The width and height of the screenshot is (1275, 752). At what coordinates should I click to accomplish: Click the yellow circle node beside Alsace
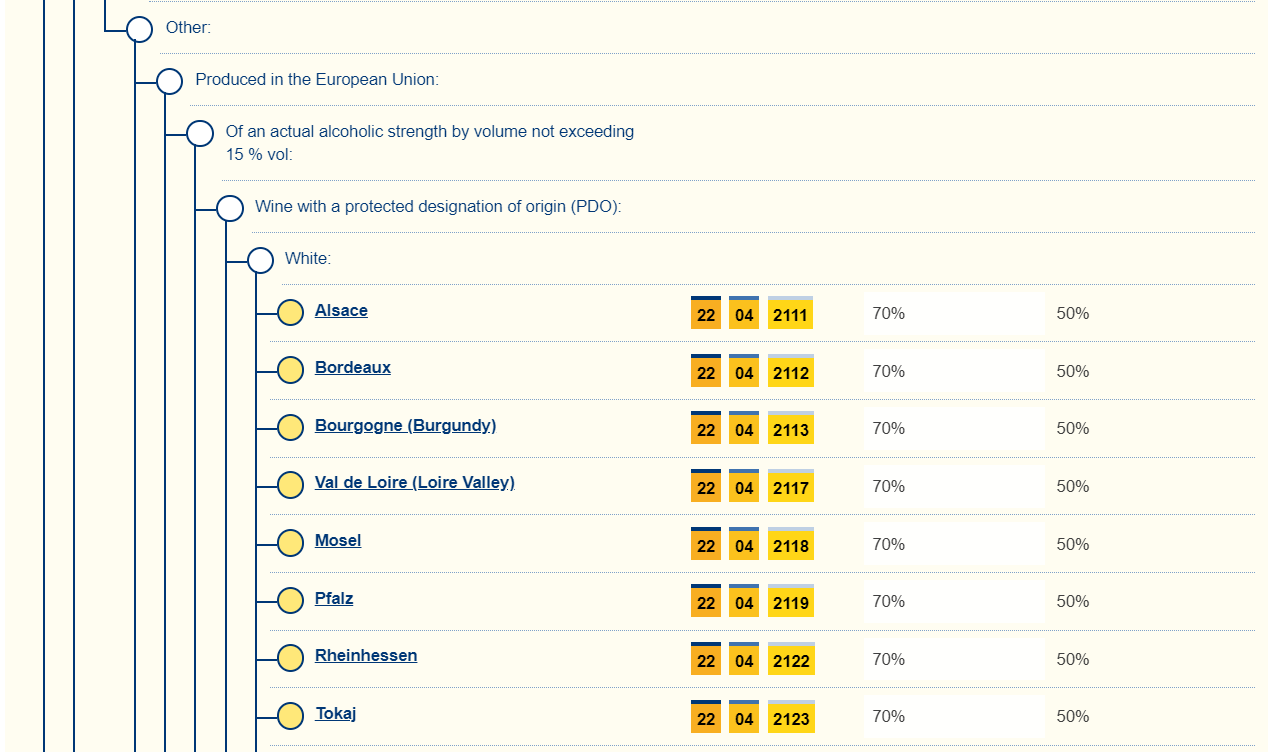click(x=290, y=313)
